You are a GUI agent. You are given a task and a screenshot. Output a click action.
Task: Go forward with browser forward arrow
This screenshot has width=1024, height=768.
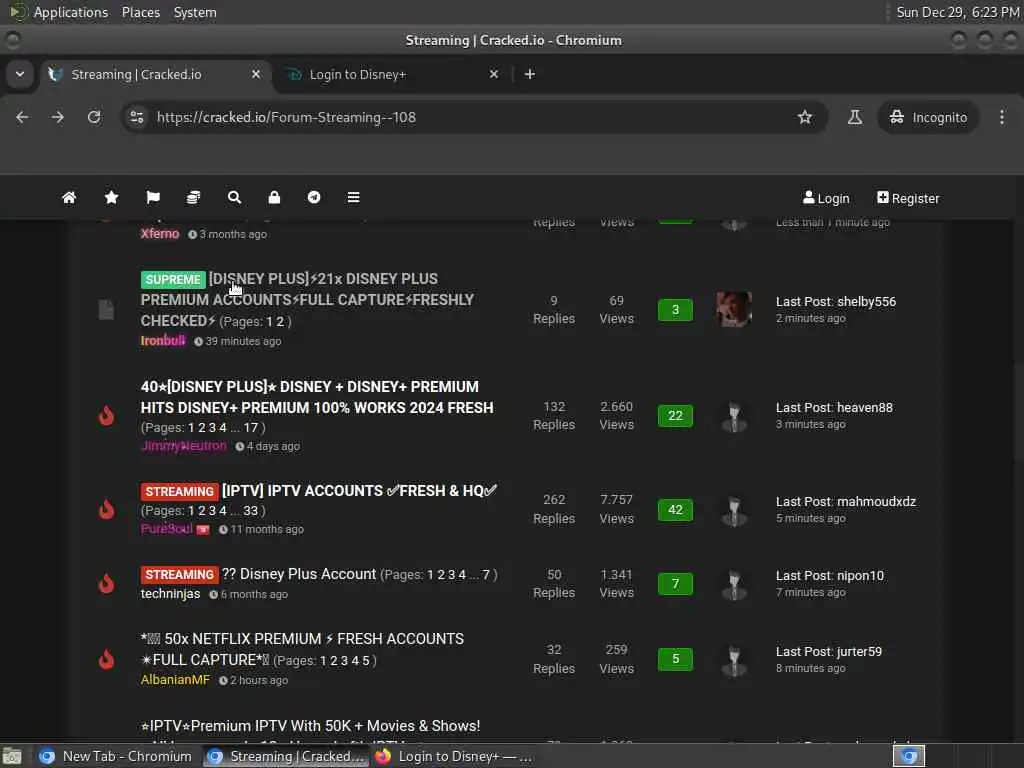point(58,117)
